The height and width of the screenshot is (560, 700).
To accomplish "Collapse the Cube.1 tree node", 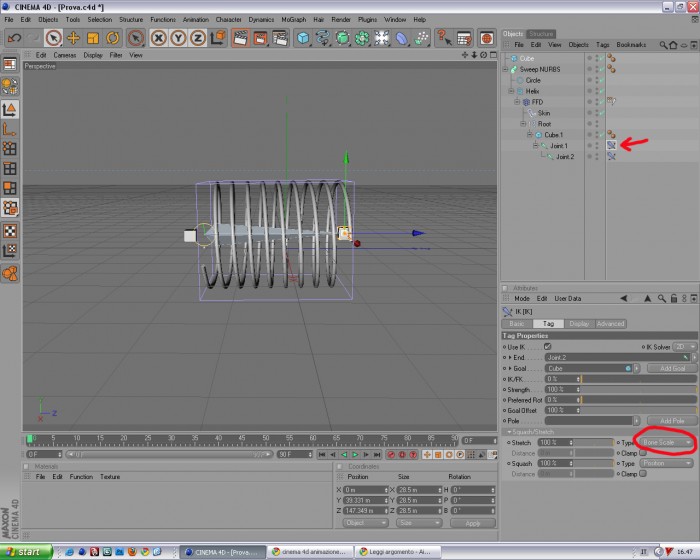I will pos(530,134).
